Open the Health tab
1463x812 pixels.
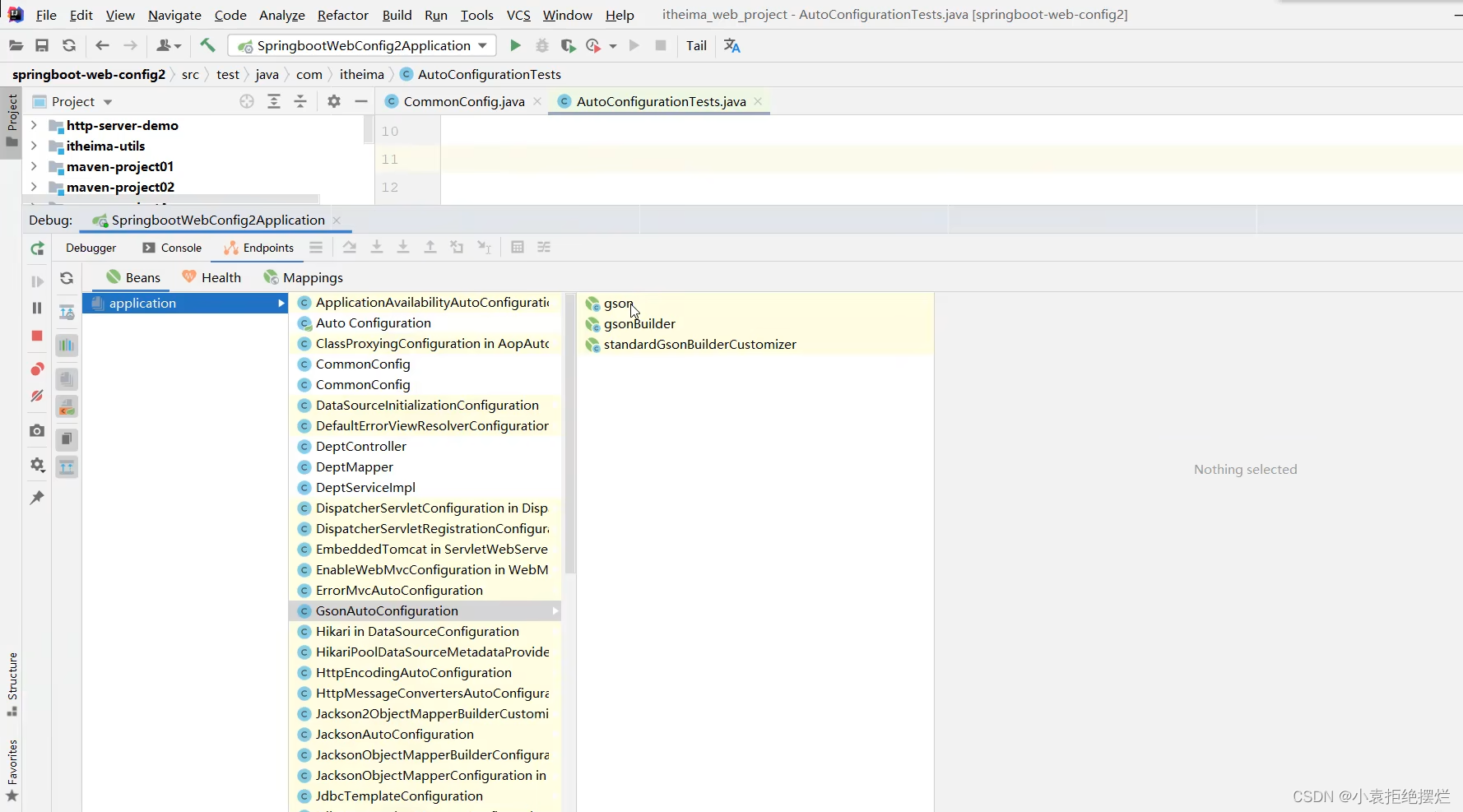212,278
